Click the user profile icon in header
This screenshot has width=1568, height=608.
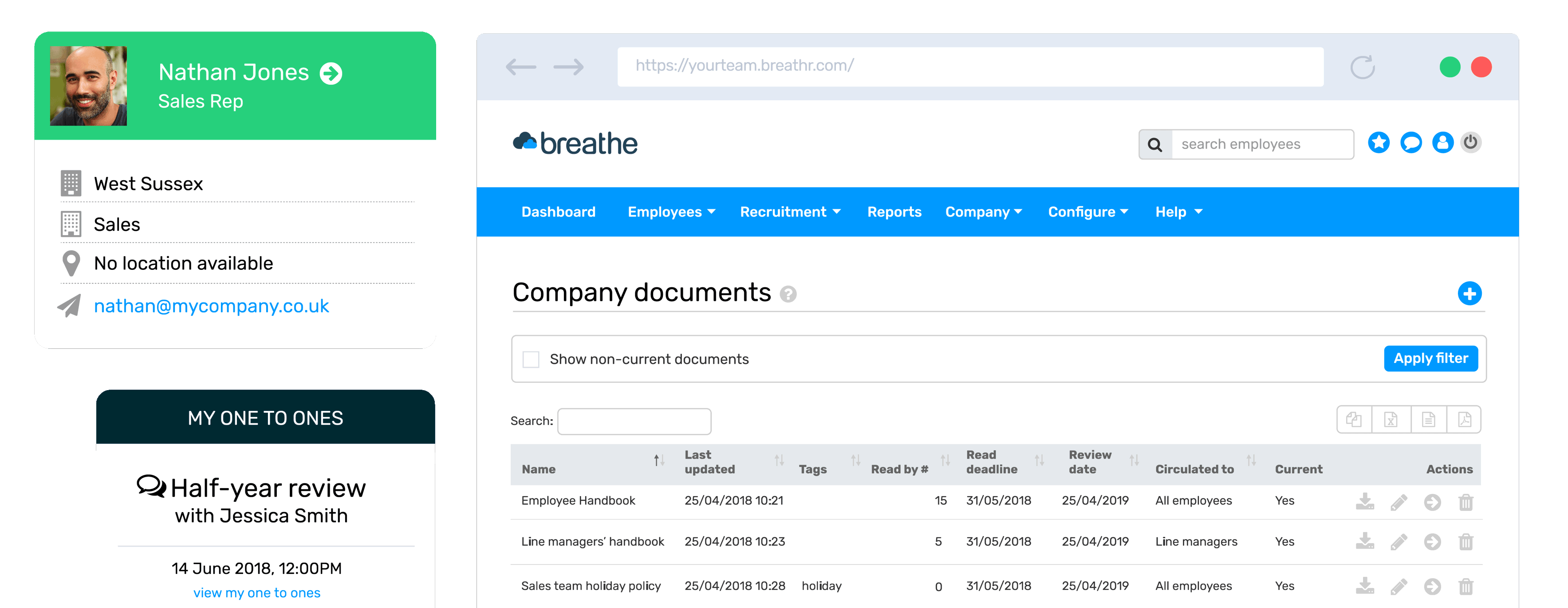[1444, 144]
